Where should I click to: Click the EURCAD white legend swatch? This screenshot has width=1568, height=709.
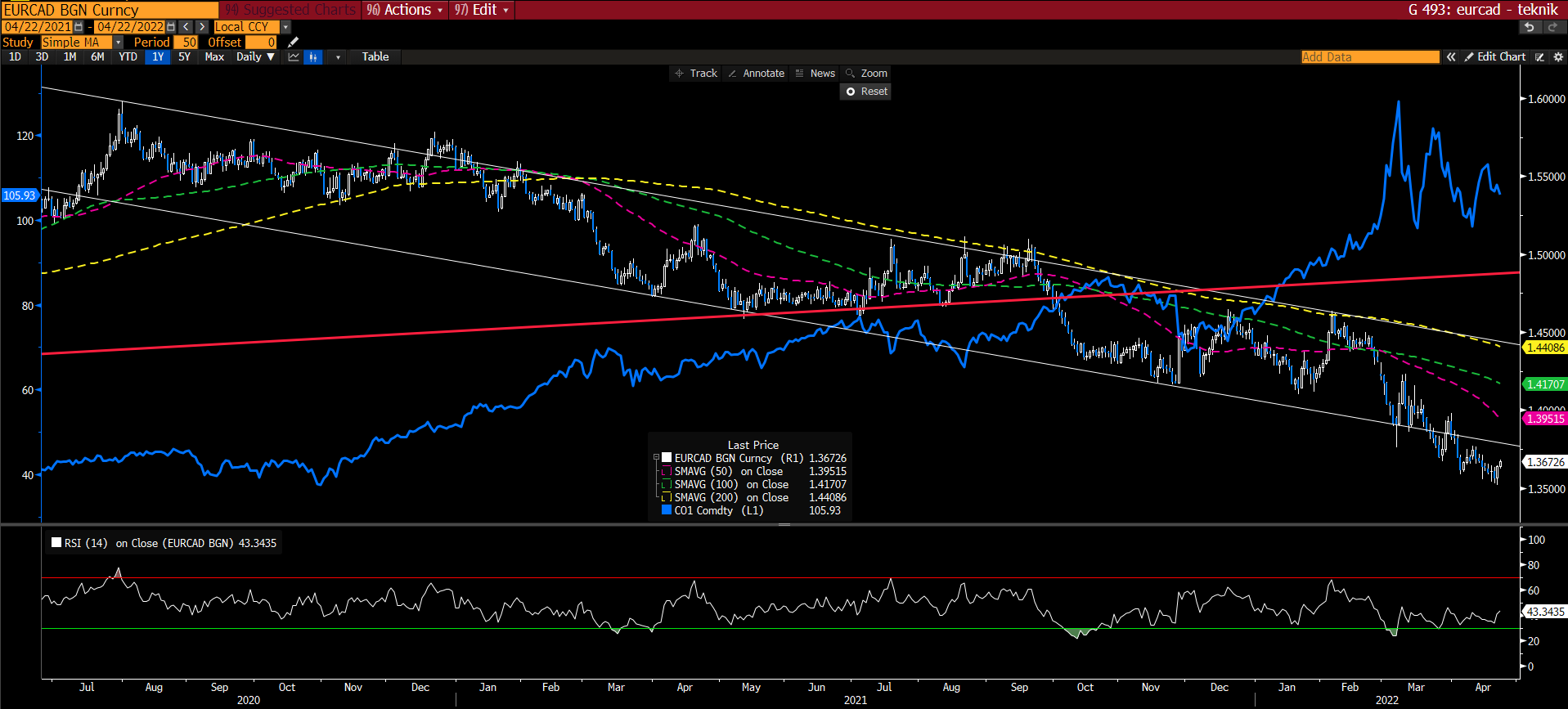pos(667,458)
